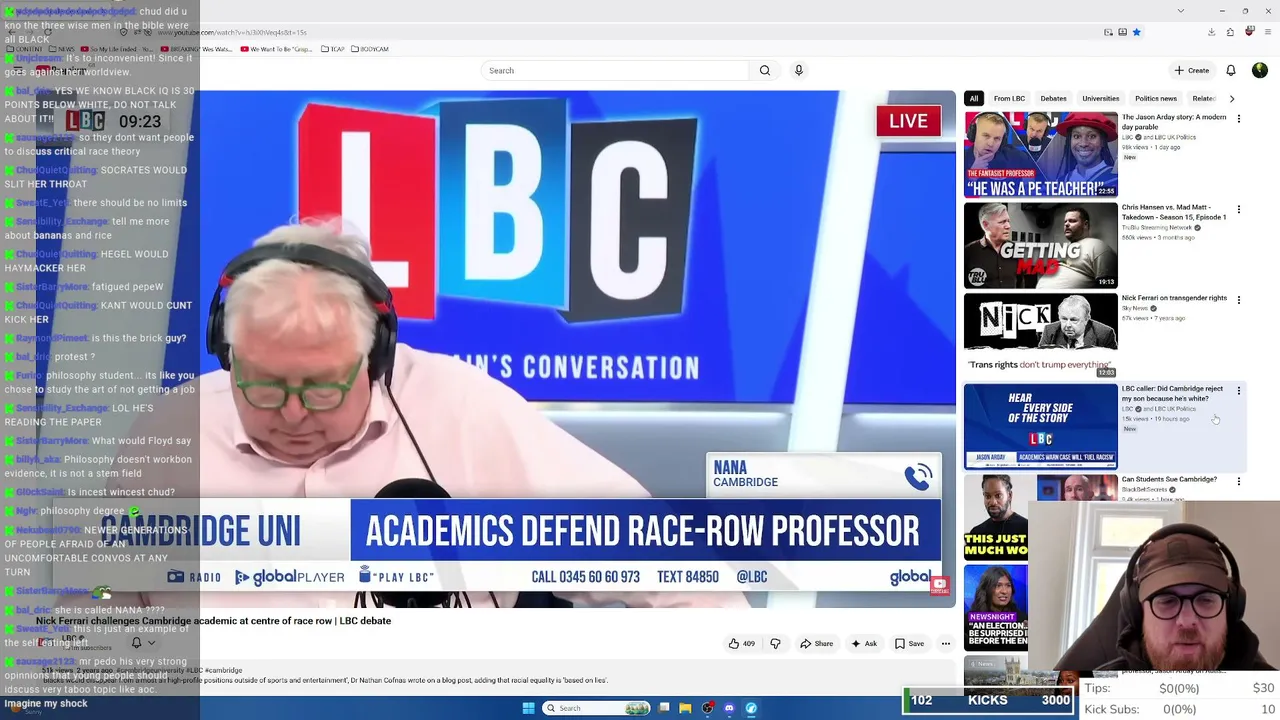
Task: Open the red-badged extension icon in browser toolbar
Action: (1249, 32)
